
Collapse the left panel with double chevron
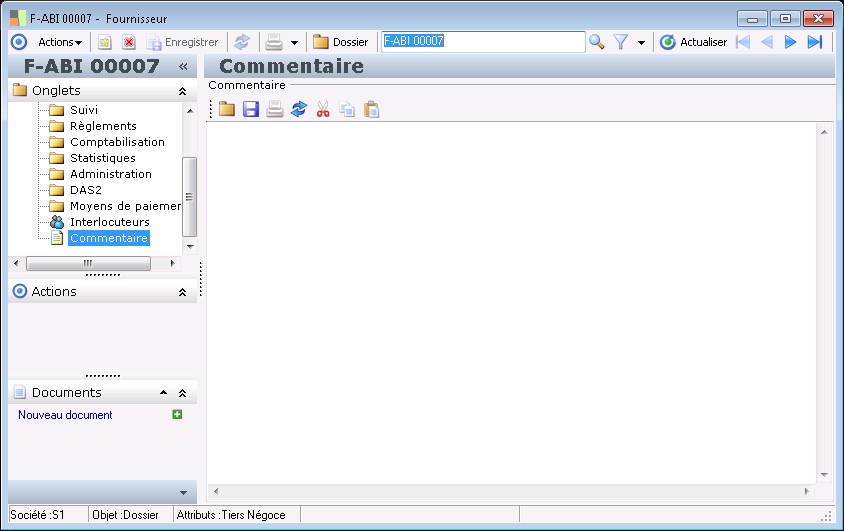click(183, 66)
